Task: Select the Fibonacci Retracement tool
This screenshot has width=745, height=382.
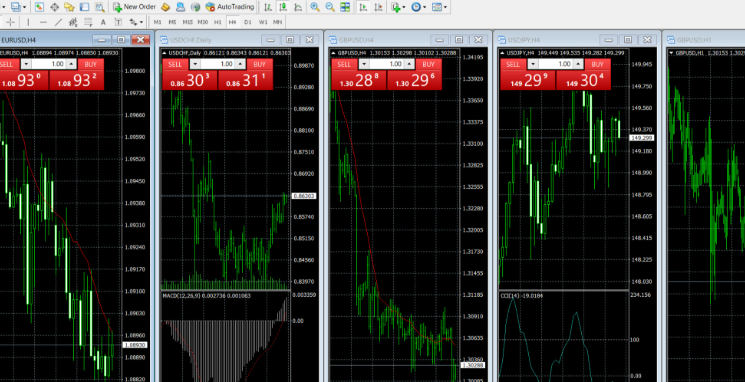Action: pos(88,22)
